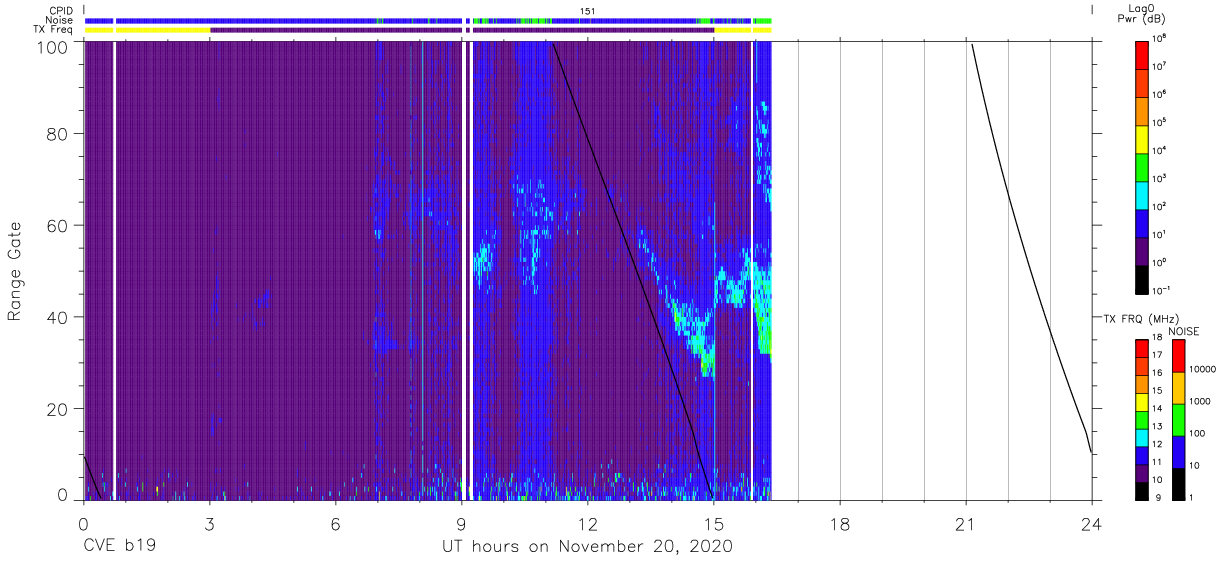This screenshot has height=567, width=1228.
Task: Click the 10000 label on NOISE scale
Action: (1203, 370)
